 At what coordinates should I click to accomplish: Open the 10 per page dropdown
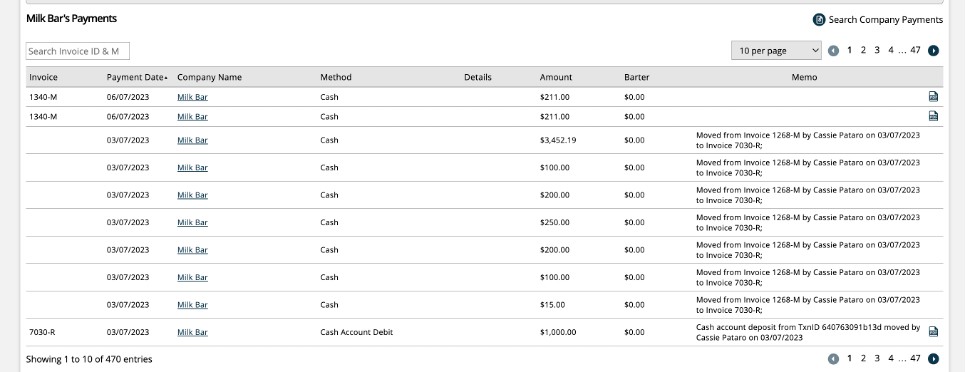776,51
